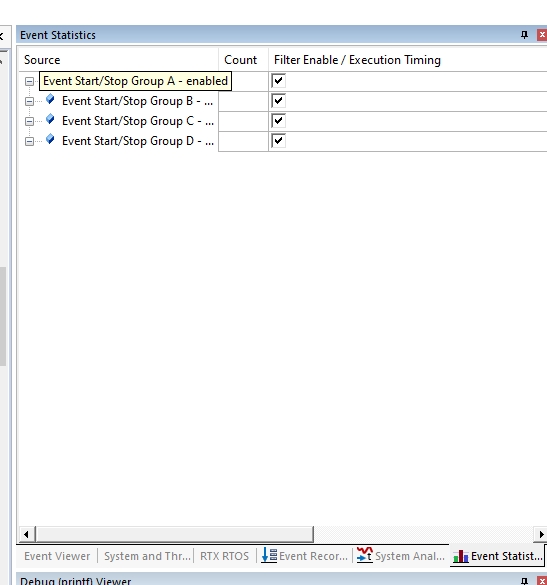
Task: Click the horizontal scrollbar thumb
Action: tap(174, 534)
